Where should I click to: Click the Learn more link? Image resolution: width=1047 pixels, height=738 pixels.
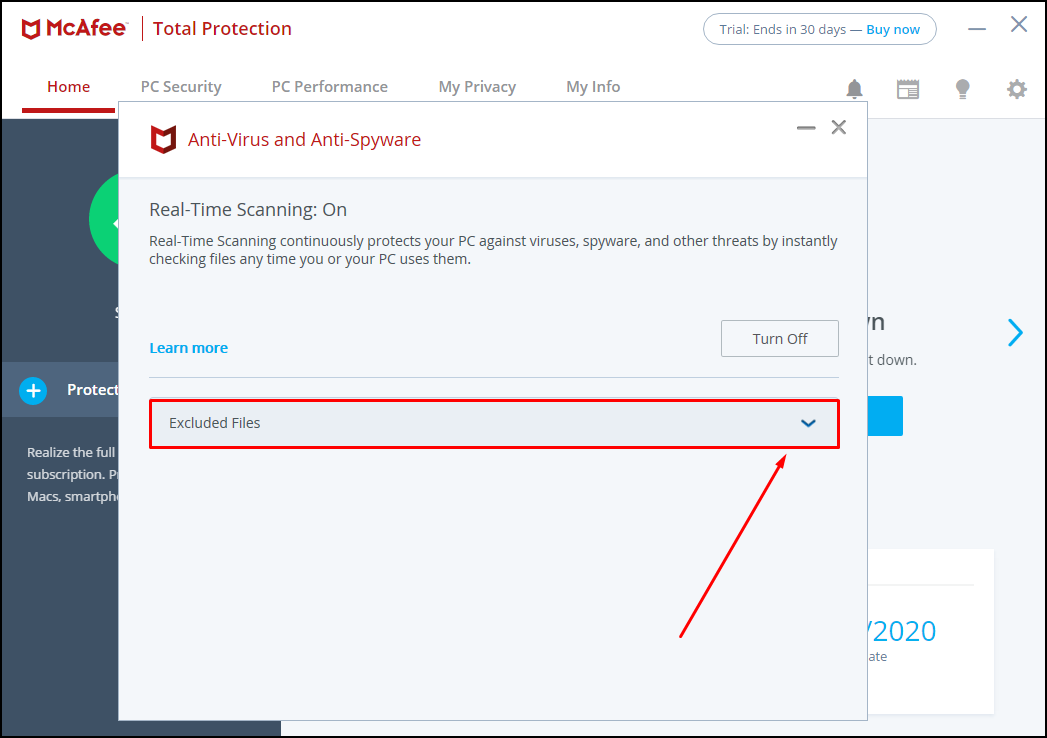coord(188,347)
